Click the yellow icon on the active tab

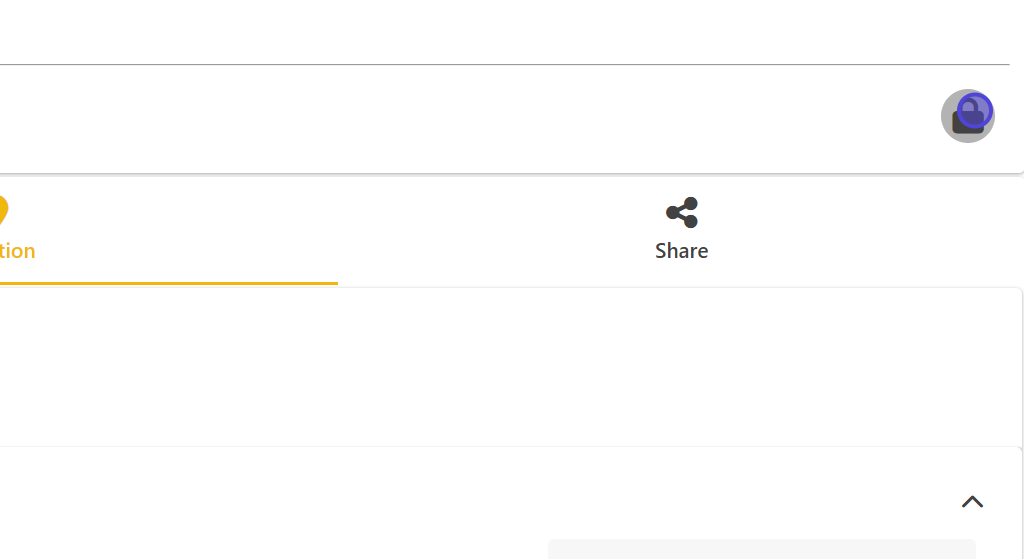point(3,211)
